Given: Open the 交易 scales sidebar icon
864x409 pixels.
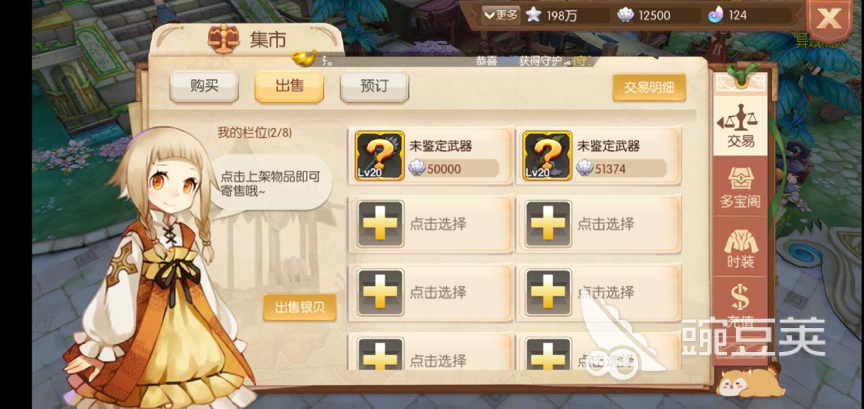Looking at the screenshot, I should coord(739,126).
